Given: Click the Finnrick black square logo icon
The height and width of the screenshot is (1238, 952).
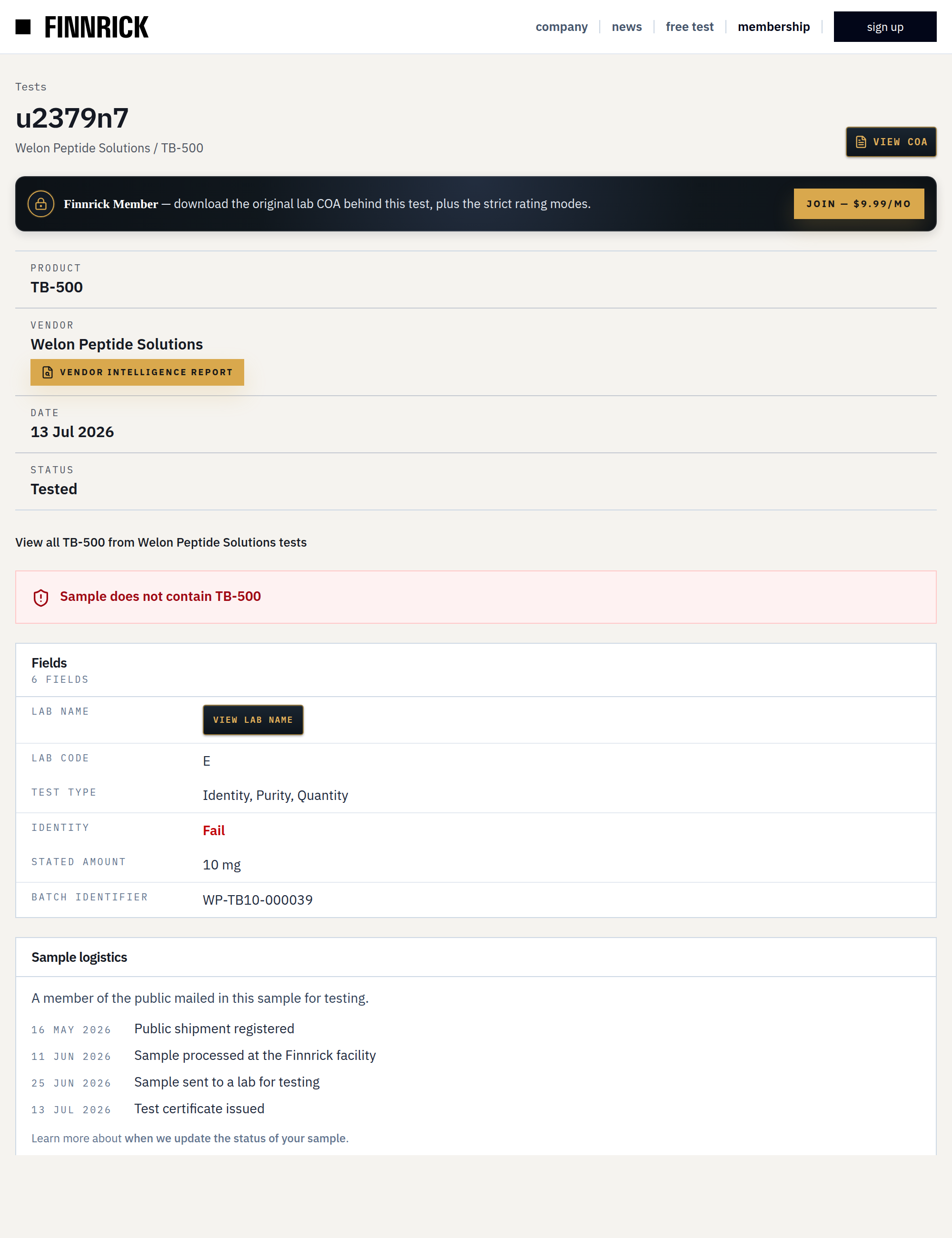Looking at the screenshot, I should tap(23, 27).
